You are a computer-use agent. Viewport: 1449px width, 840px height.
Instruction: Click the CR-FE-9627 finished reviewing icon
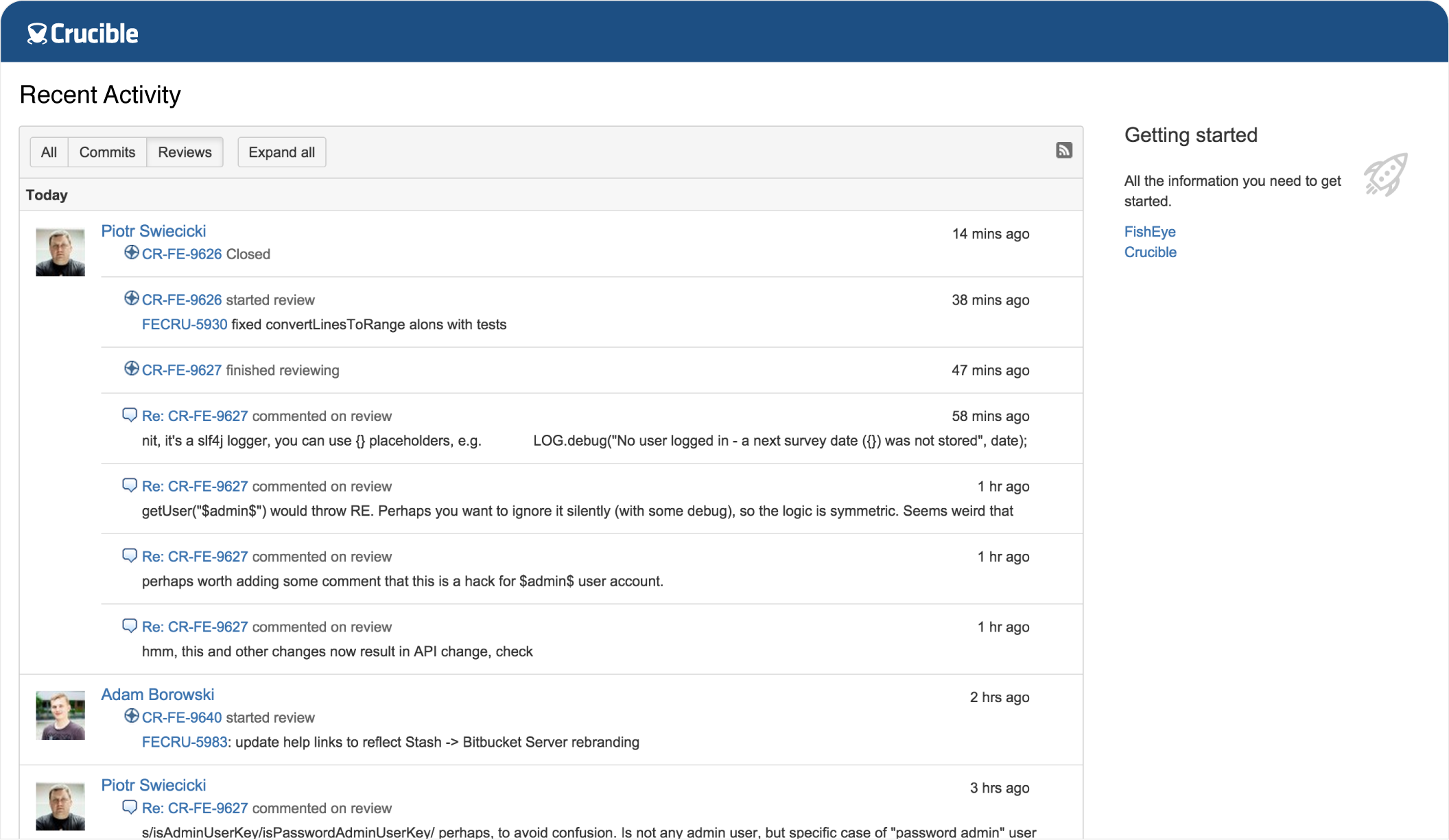click(131, 369)
